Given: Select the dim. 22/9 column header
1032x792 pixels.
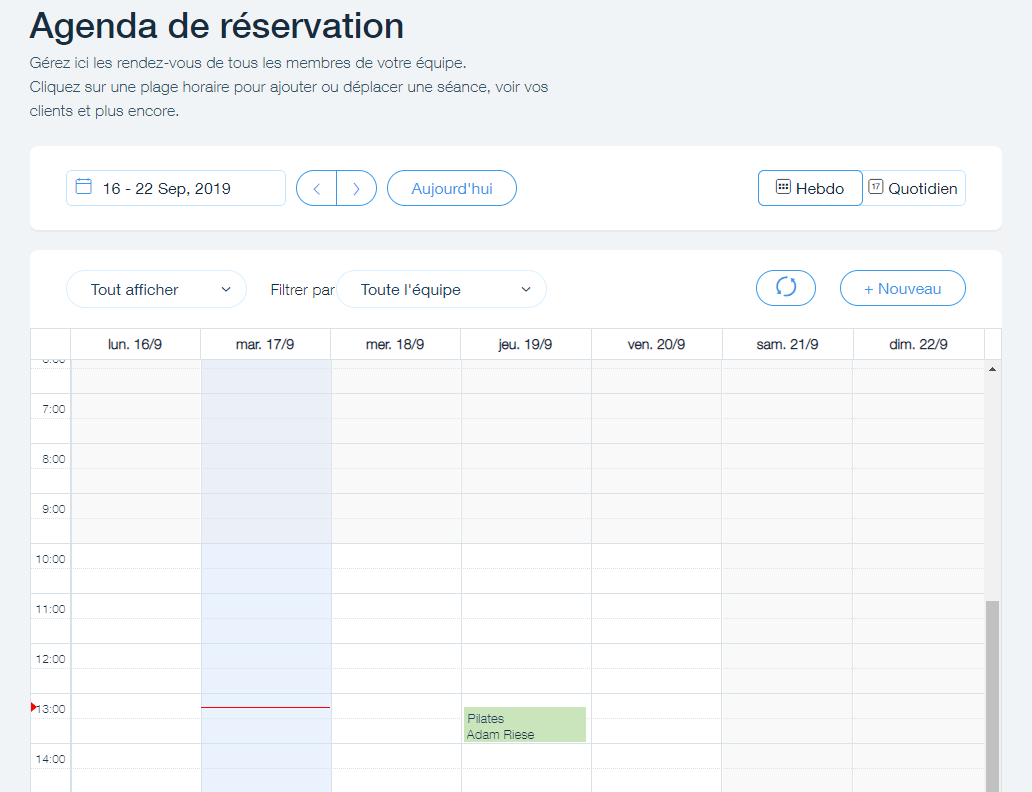Looking at the screenshot, I should click(x=918, y=344).
